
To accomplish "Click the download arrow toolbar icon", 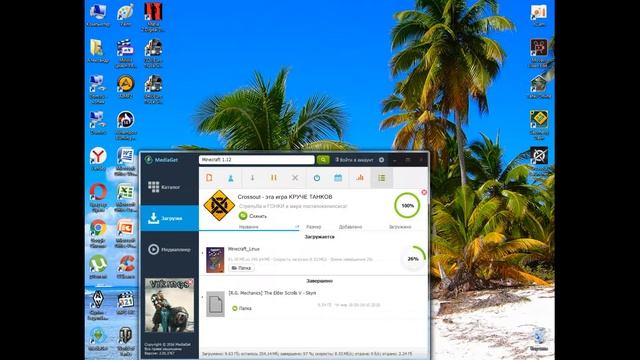I will tap(252, 178).
